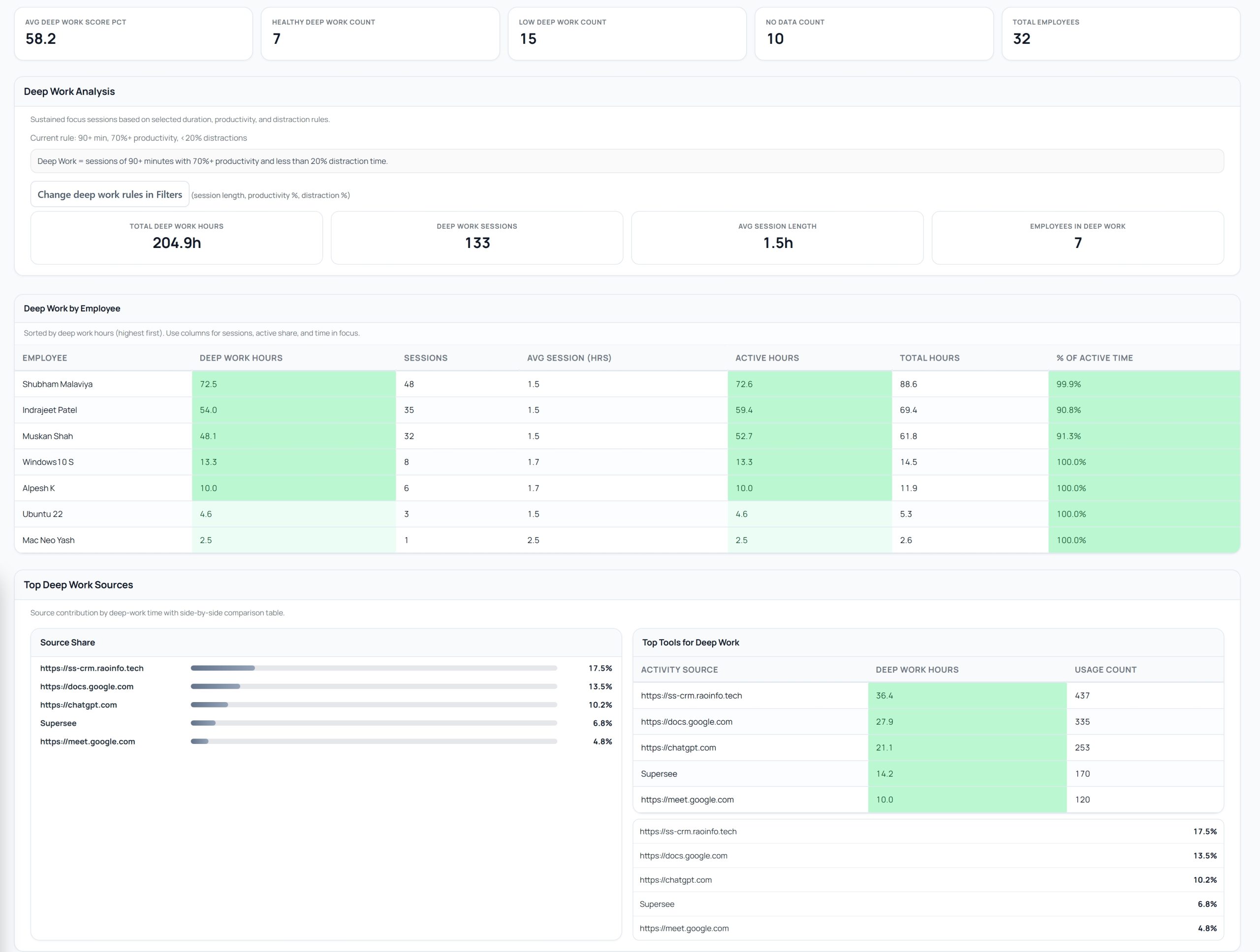The height and width of the screenshot is (952, 1260).
Task: Click docs.google.com progress bar in Source Share
Action: click(374, 686)
